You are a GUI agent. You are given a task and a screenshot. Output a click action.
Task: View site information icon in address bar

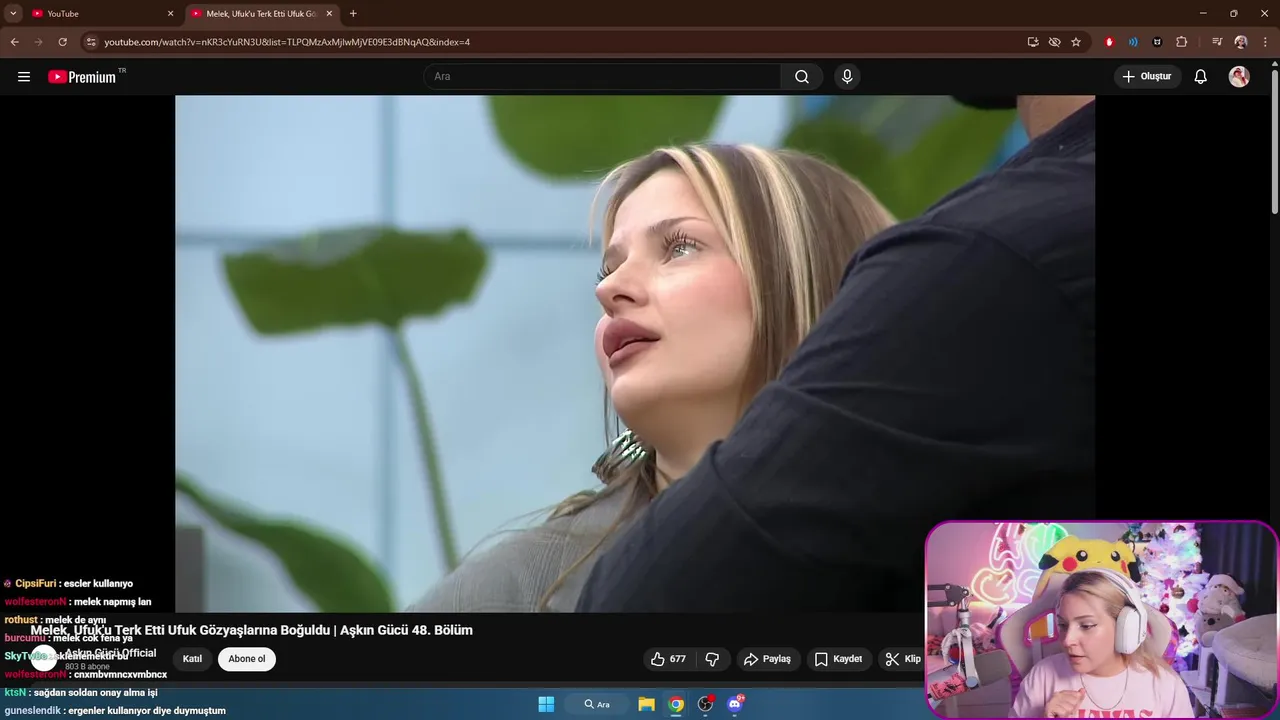pyautogui.click(x=91, y=42)
